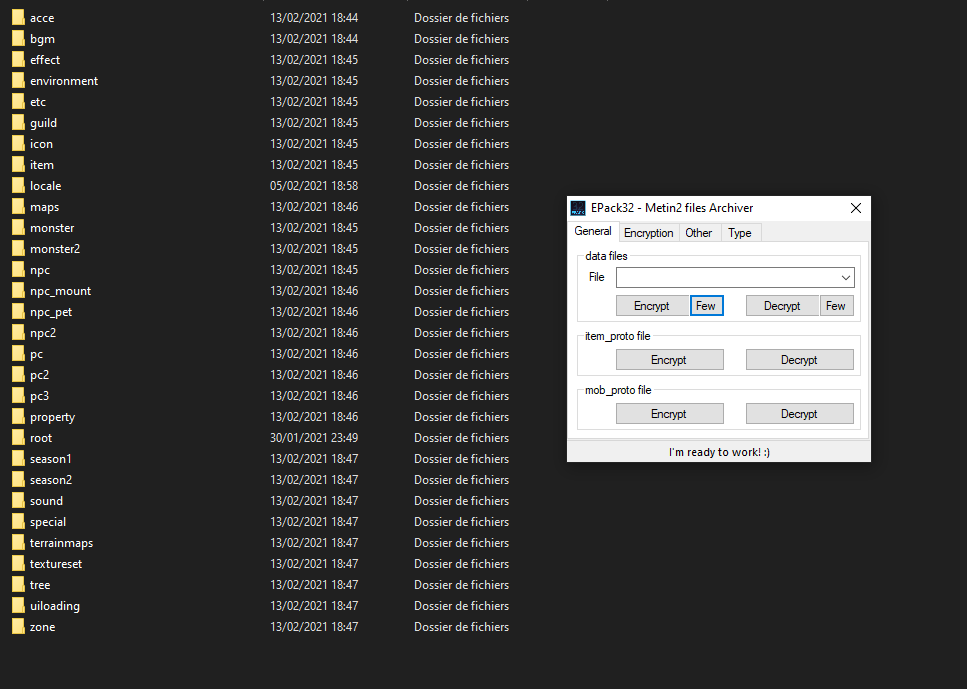Select the textureset folder name
This screenshot has width=967, height=689.
(x=56, y=564)
